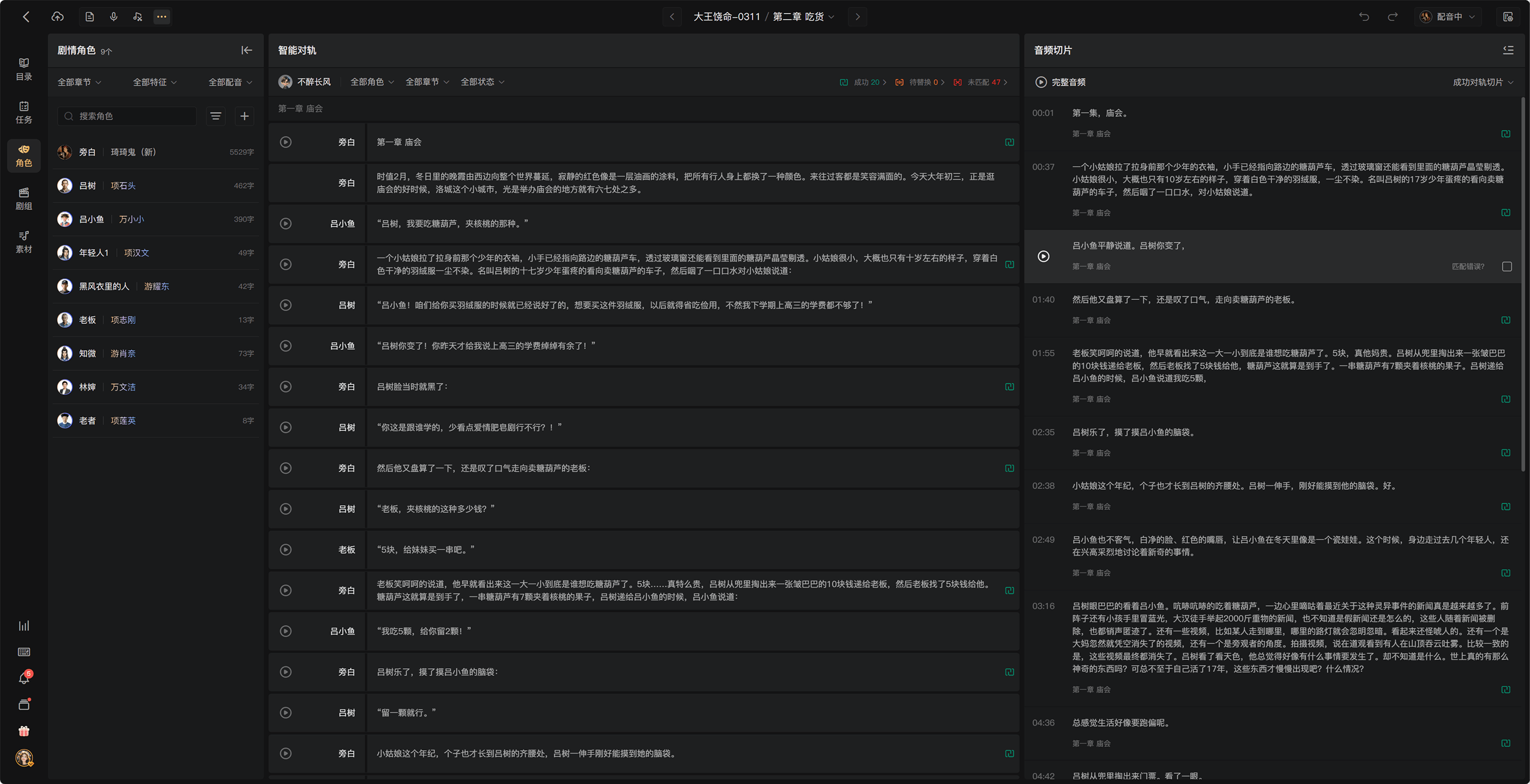Switch to the 角色 sidebar tab
Viewport: 1530px width, 784px height.
(x=24, y=156)
